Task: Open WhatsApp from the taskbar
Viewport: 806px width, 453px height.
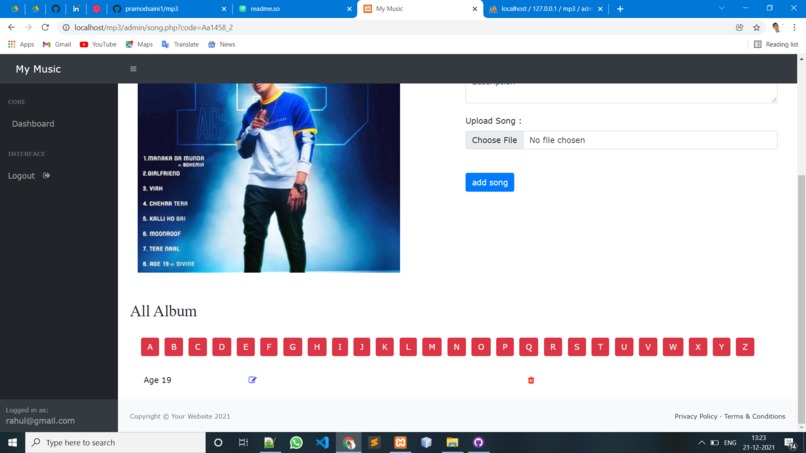Action: [296, 442]
